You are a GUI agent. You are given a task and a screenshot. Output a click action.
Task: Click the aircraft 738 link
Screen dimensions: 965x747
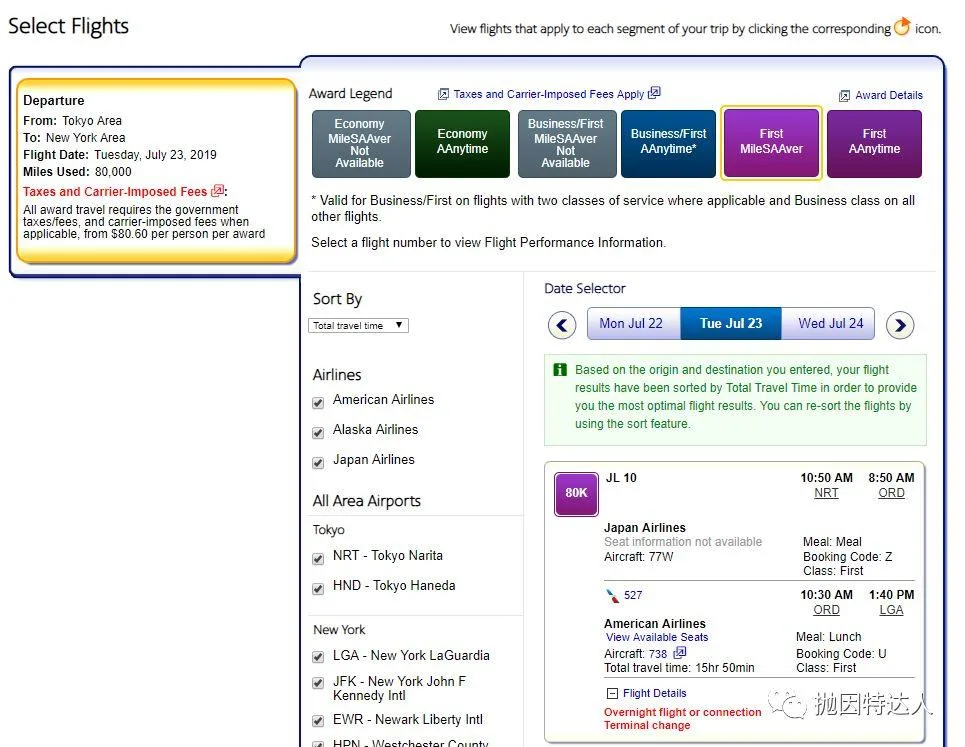[657, 653]
